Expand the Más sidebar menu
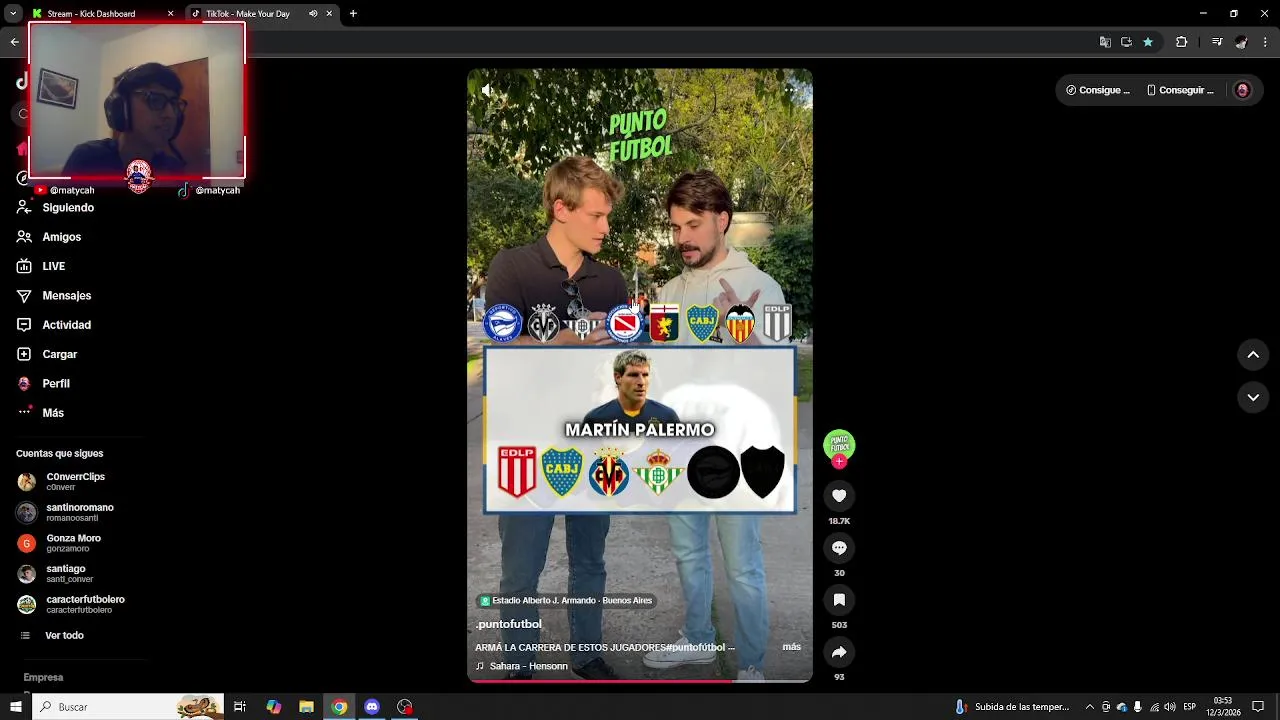The height and width of the screenshot is (720, 1280). (x=41, y=413)
